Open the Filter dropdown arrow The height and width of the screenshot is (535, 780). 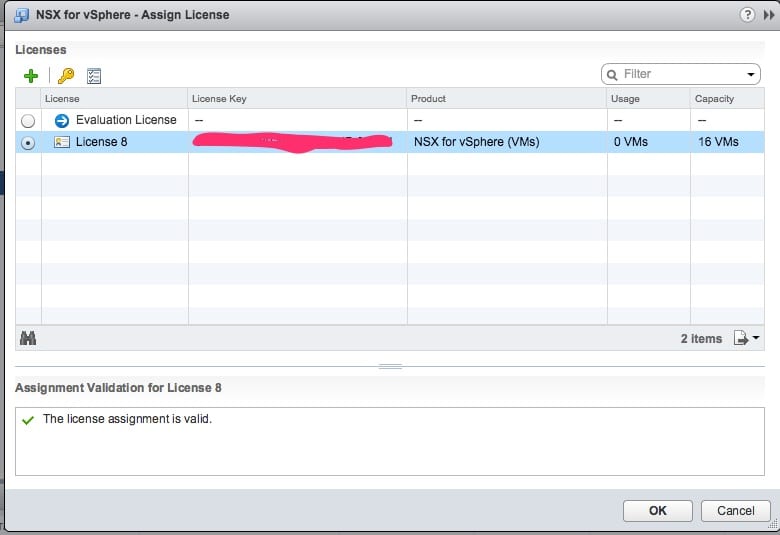[751, 74]
